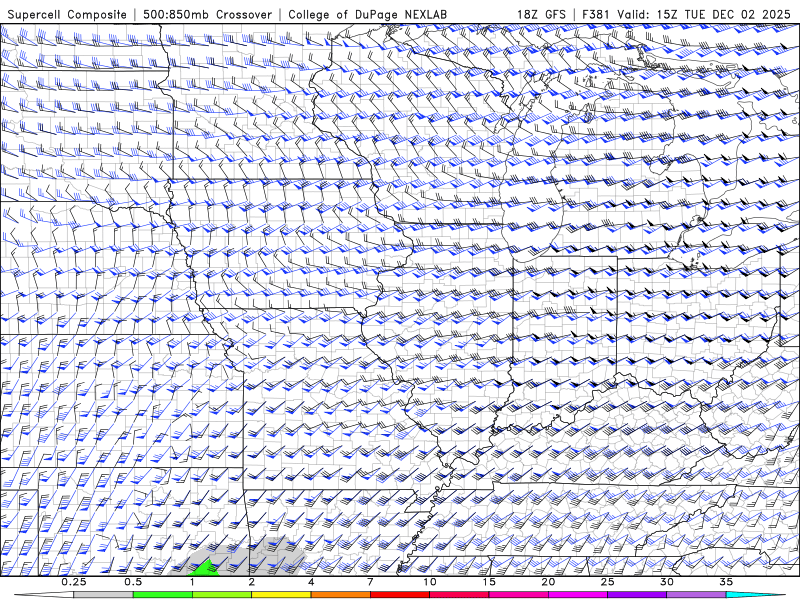
Task: Click the lime green 1–2 color bar segment
Action: (x=222, y=595)
